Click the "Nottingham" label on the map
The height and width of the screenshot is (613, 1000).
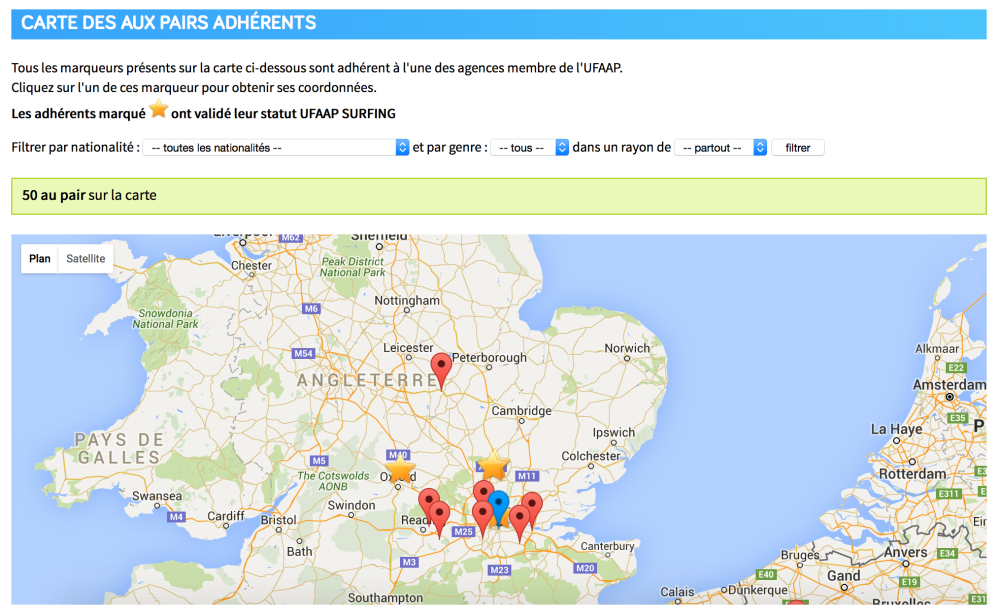pyautogui.click(x=407, y=300)
